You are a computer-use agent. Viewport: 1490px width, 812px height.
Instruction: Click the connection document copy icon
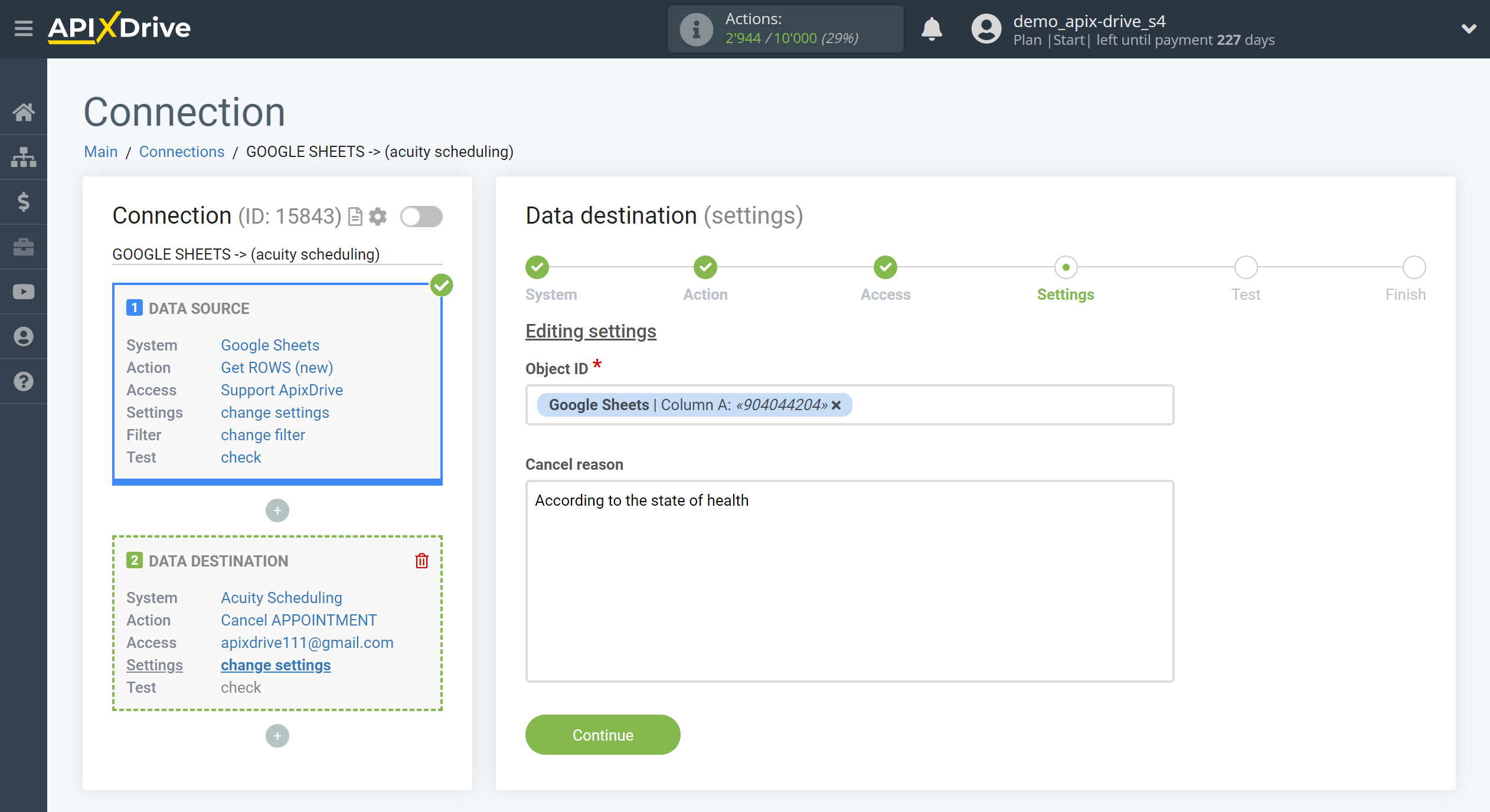pyautogui.click(x=355, y=217)
